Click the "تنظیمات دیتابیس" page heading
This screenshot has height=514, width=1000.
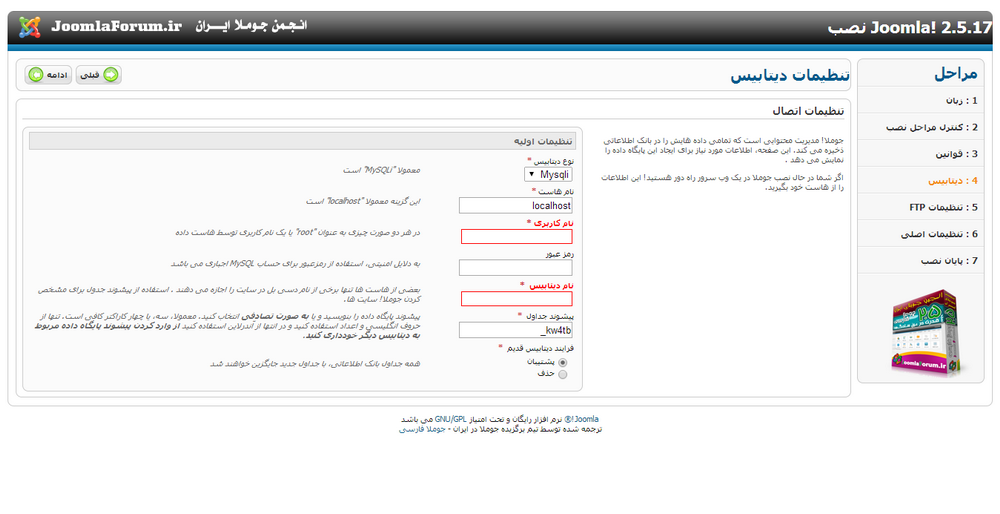point(790,75)
